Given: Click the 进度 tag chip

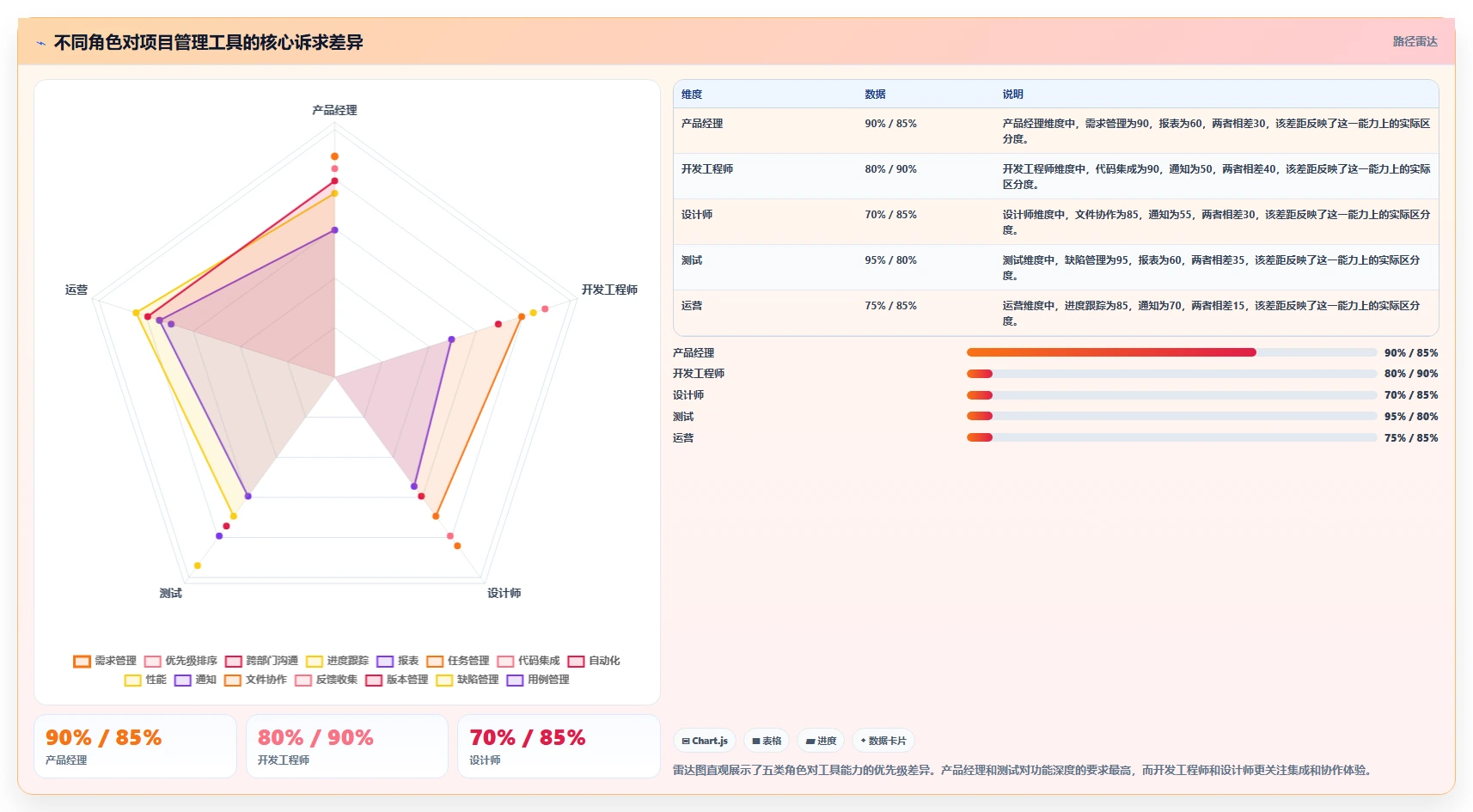Looking at the screenshot, I should pyautogui.click(x=821, y=741).
